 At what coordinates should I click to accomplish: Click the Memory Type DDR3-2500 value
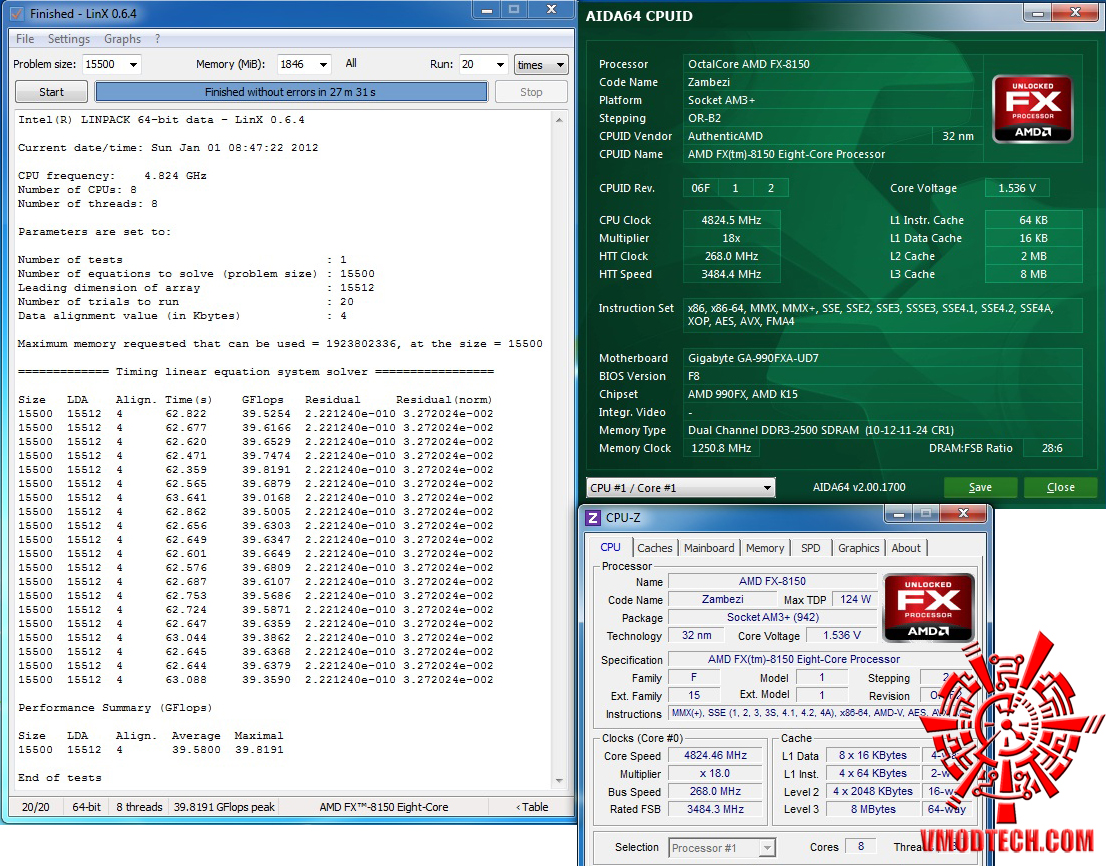882,430
